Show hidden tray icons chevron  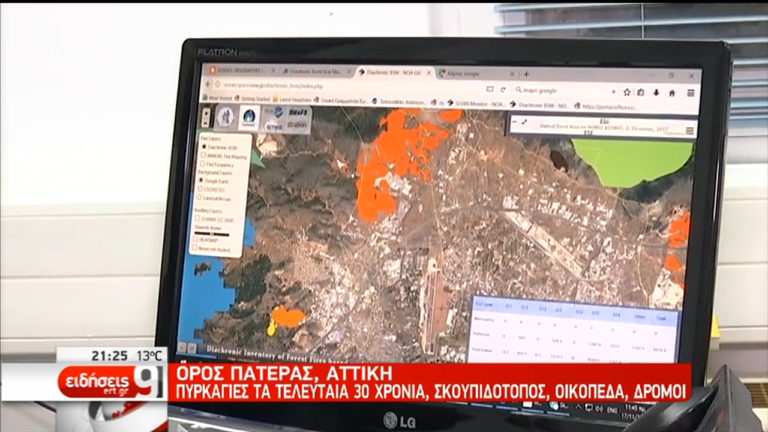pyautogui.click(x=579, y=408)
